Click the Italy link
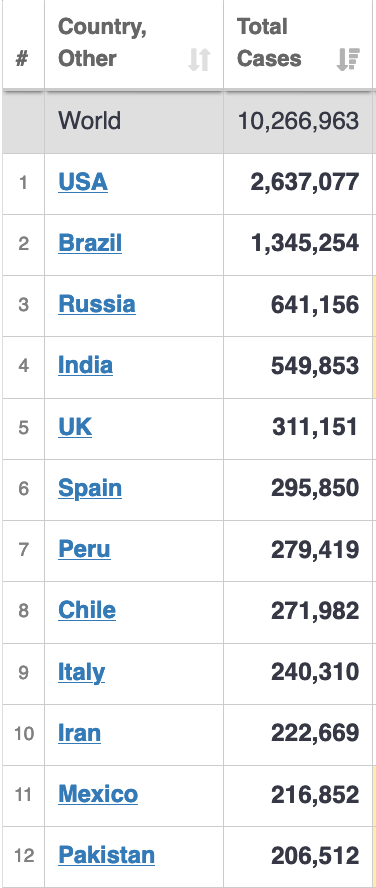The image size is (376, 888). [82, 672]
